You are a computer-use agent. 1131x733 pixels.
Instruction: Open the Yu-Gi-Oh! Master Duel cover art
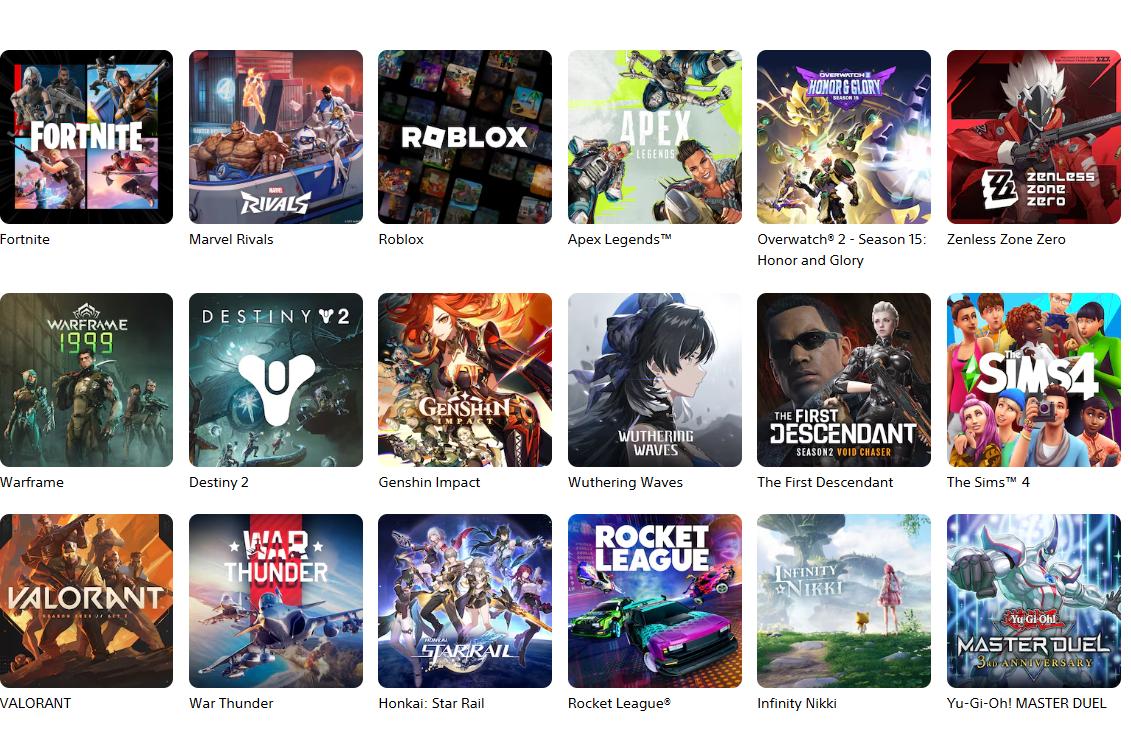[1034, 601]
